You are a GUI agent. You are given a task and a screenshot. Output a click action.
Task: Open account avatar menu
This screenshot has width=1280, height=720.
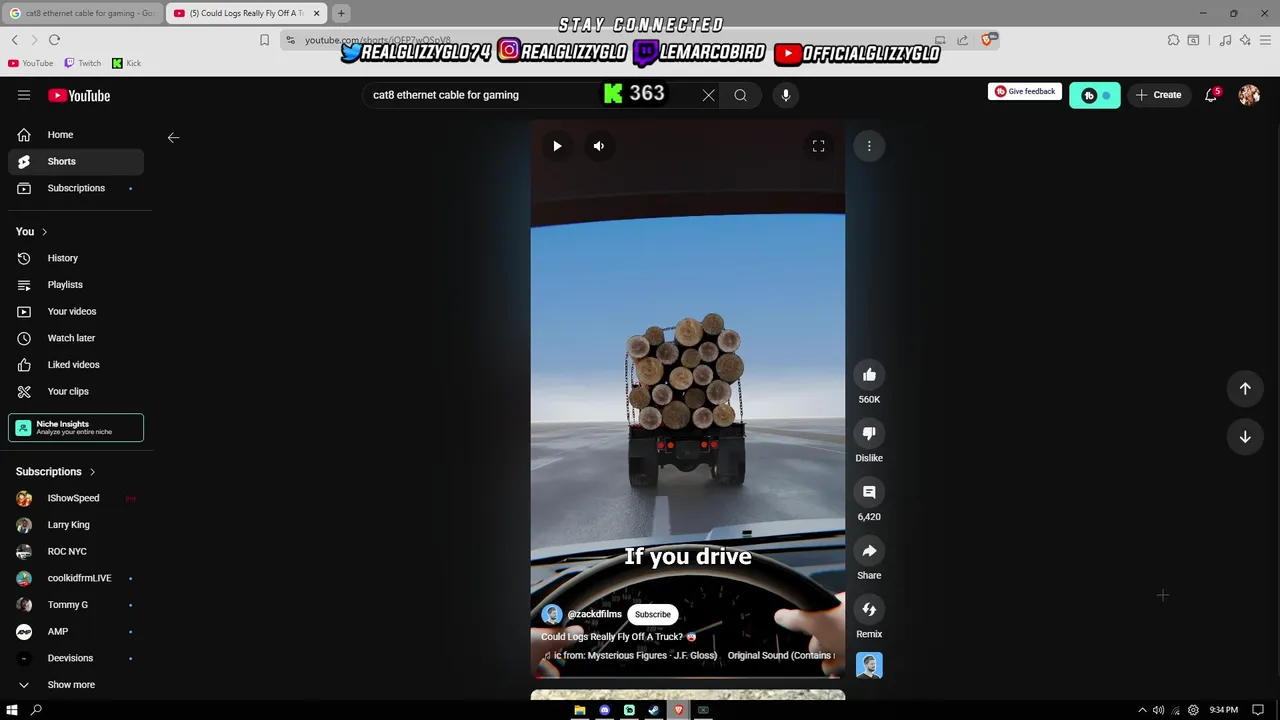coord(1249,95)
